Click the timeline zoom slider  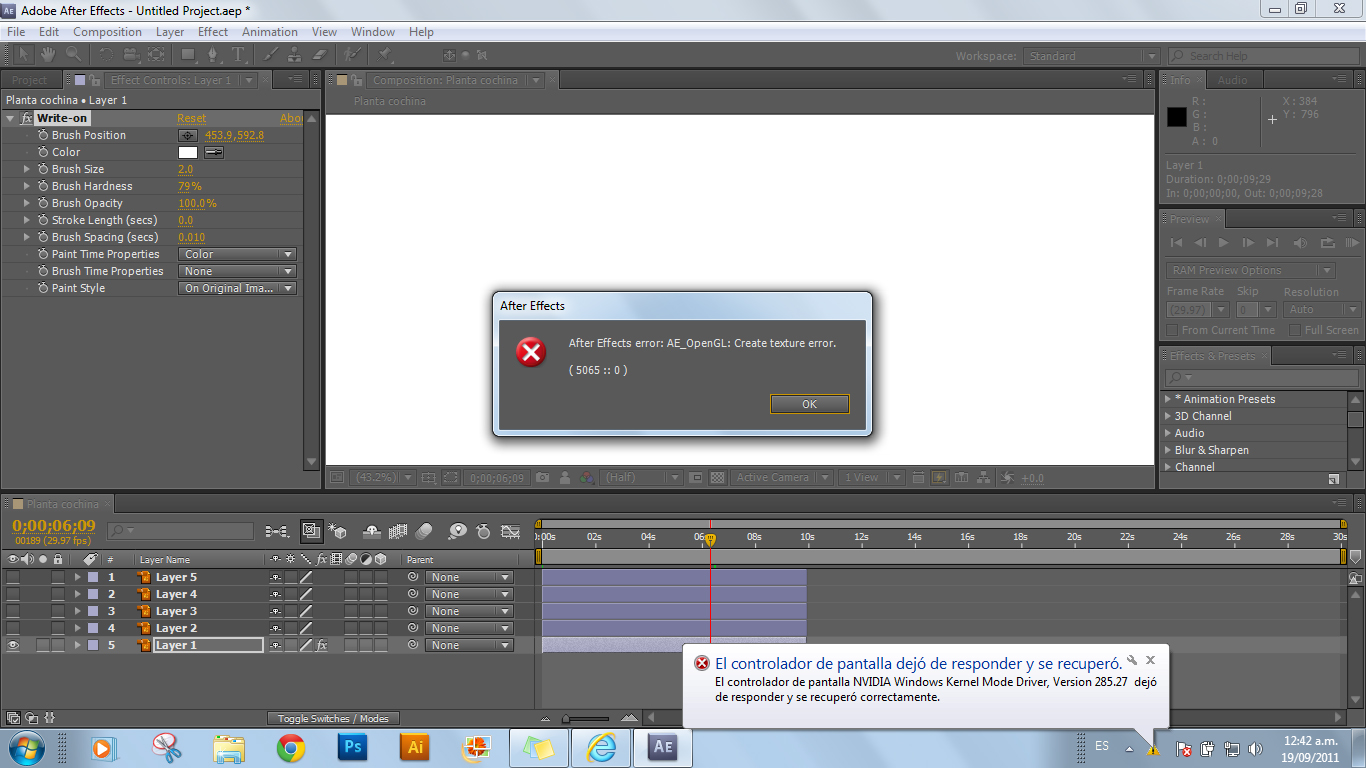click(x=585, y=718)
